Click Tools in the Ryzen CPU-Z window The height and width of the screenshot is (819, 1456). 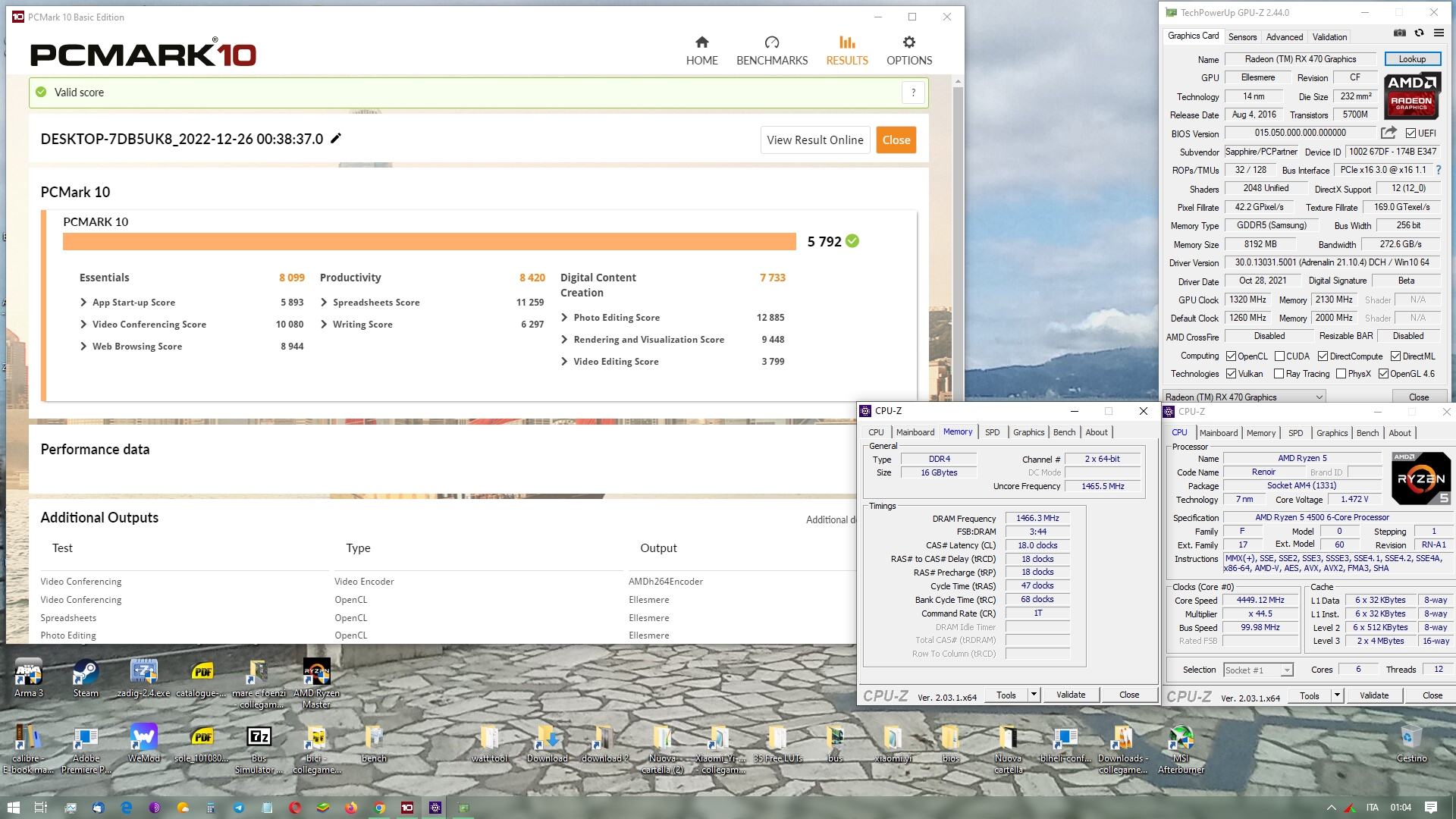tap(1309, 696)
